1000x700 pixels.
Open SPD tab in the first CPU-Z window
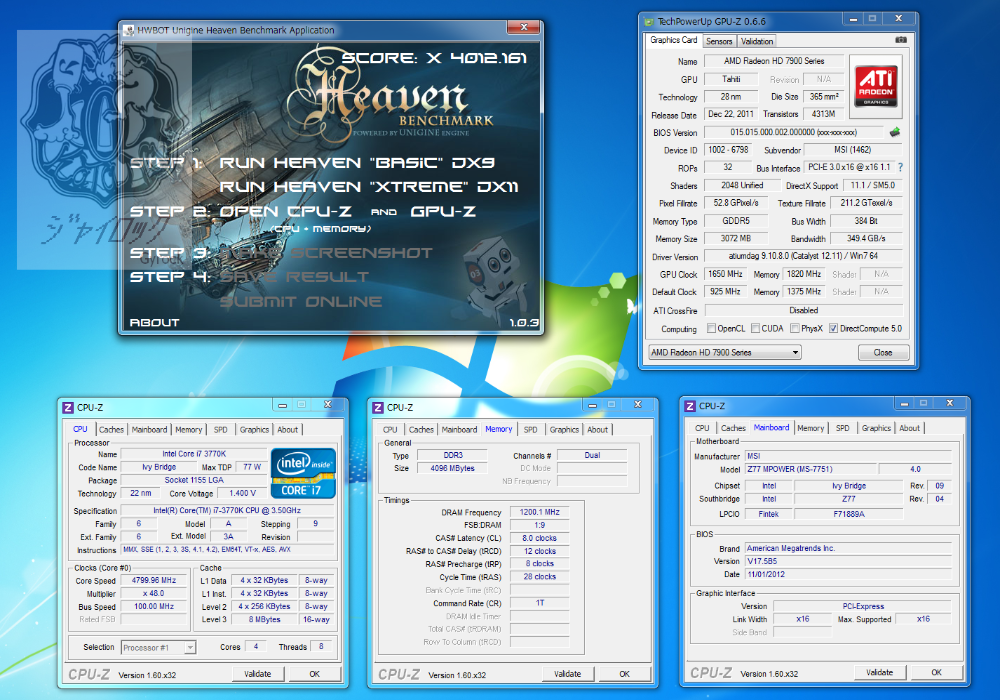point(221,430)
